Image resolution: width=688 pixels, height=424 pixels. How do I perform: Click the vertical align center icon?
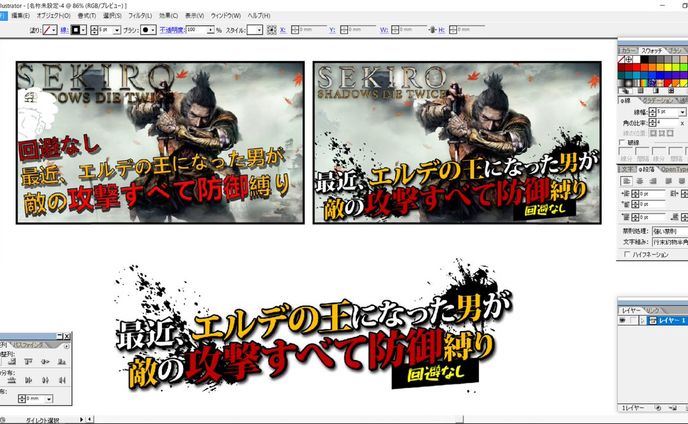[x=45, y=362]
